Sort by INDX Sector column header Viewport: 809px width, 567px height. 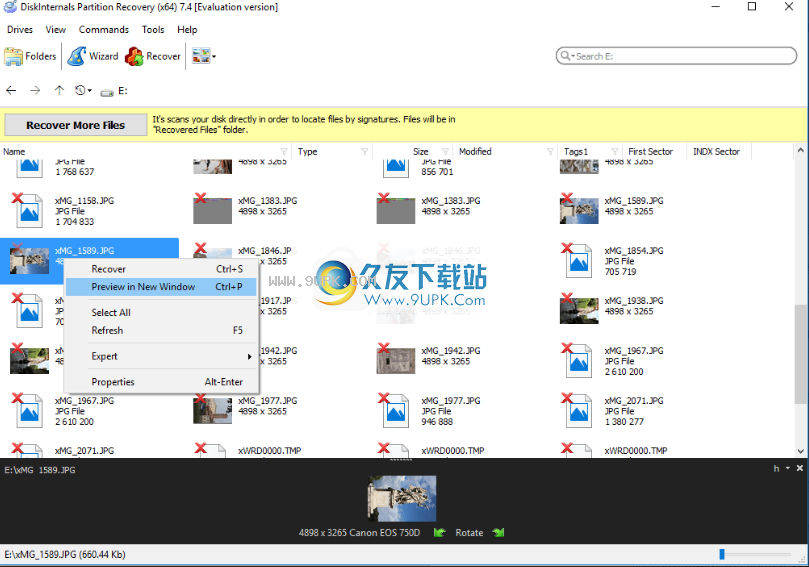(x=717, y=152)
